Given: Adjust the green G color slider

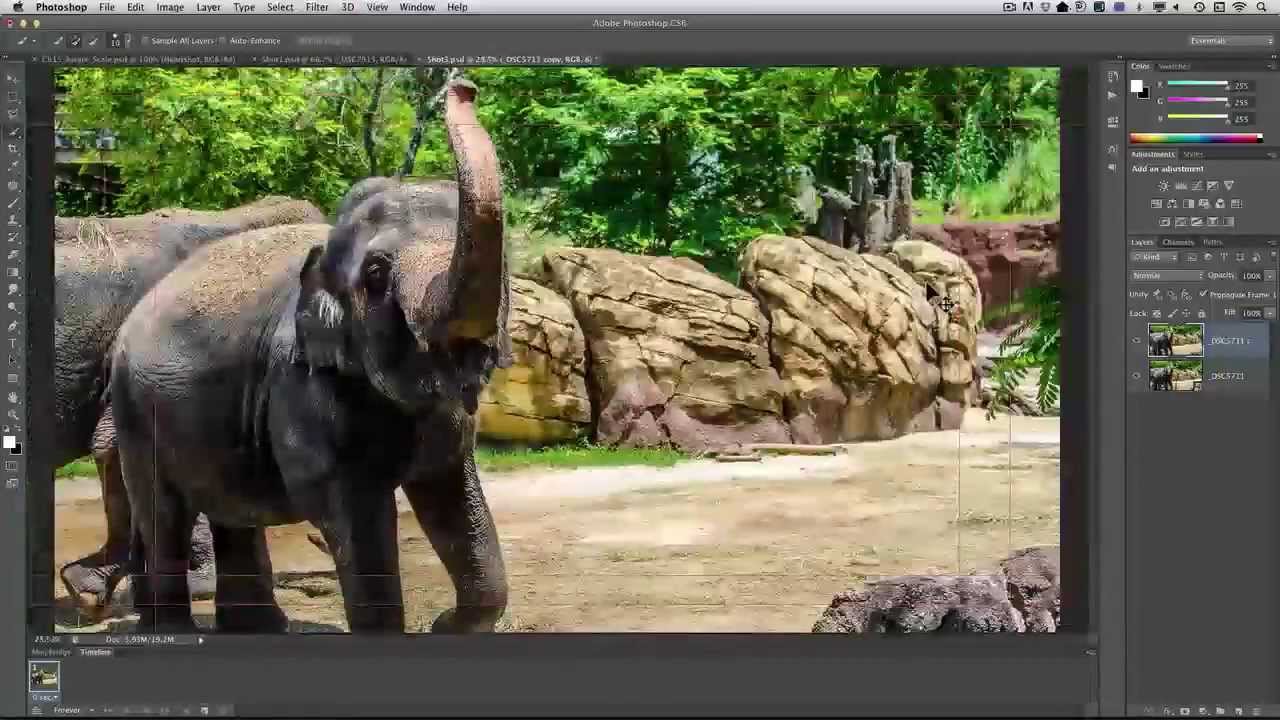Looking at the screenshot, I should (1197, 102).
